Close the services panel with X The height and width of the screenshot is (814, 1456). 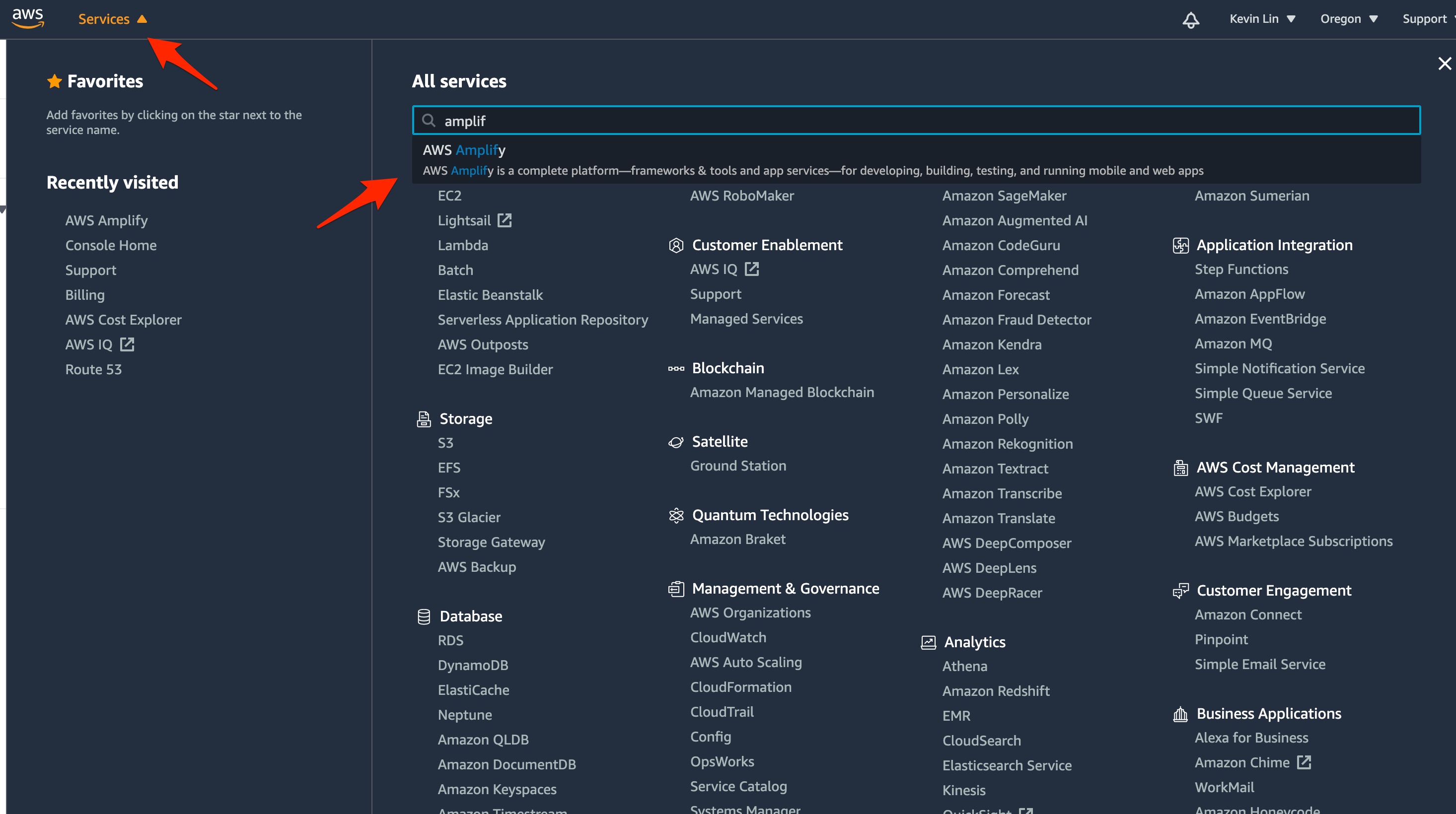pos(1444,63)
